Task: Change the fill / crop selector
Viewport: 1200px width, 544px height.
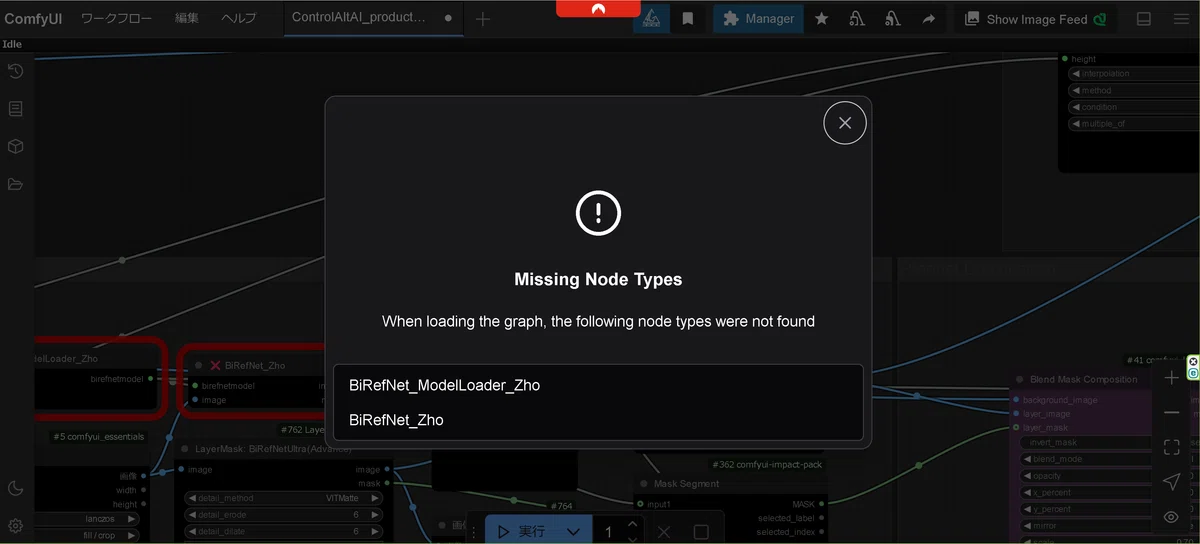Action: point(89,536)
